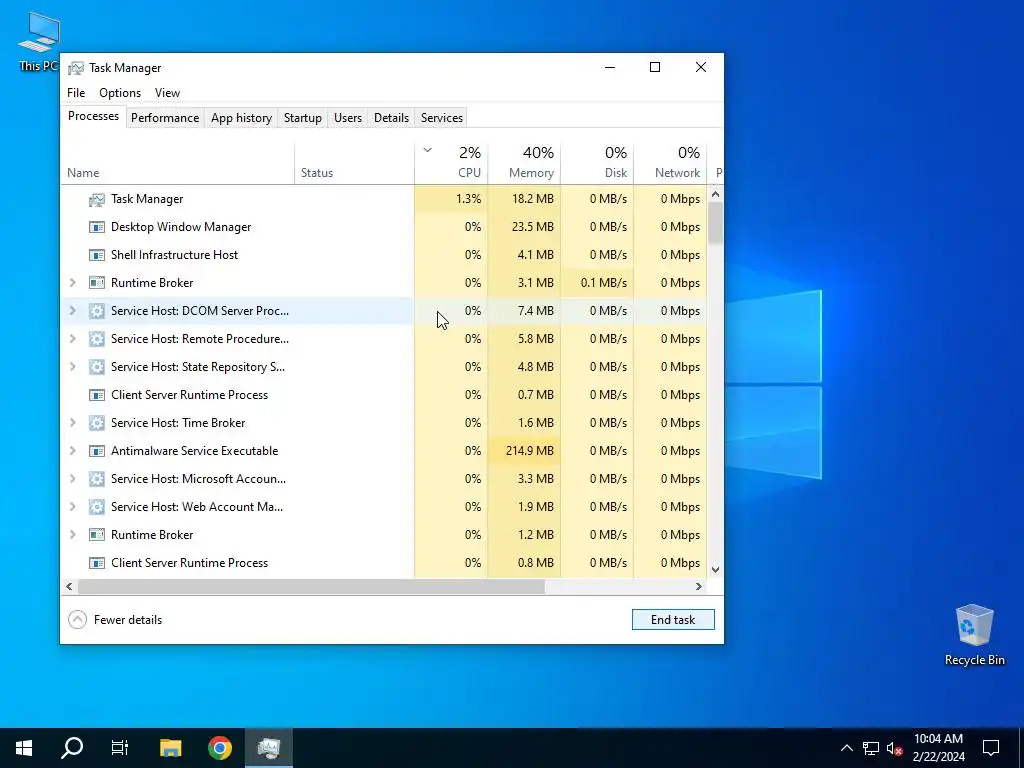Screen dimensions: 1024x768
Task: Launch Google Chrome from the taskbar
Action: (x=219, y=748)
